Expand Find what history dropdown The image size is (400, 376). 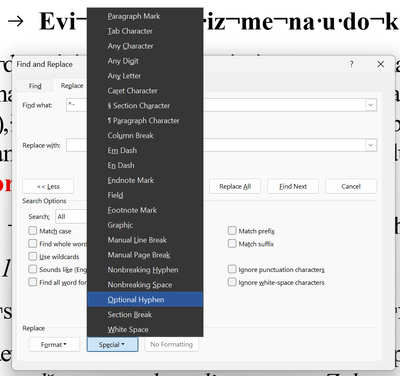pyautogui.click(x=371, y=105)
